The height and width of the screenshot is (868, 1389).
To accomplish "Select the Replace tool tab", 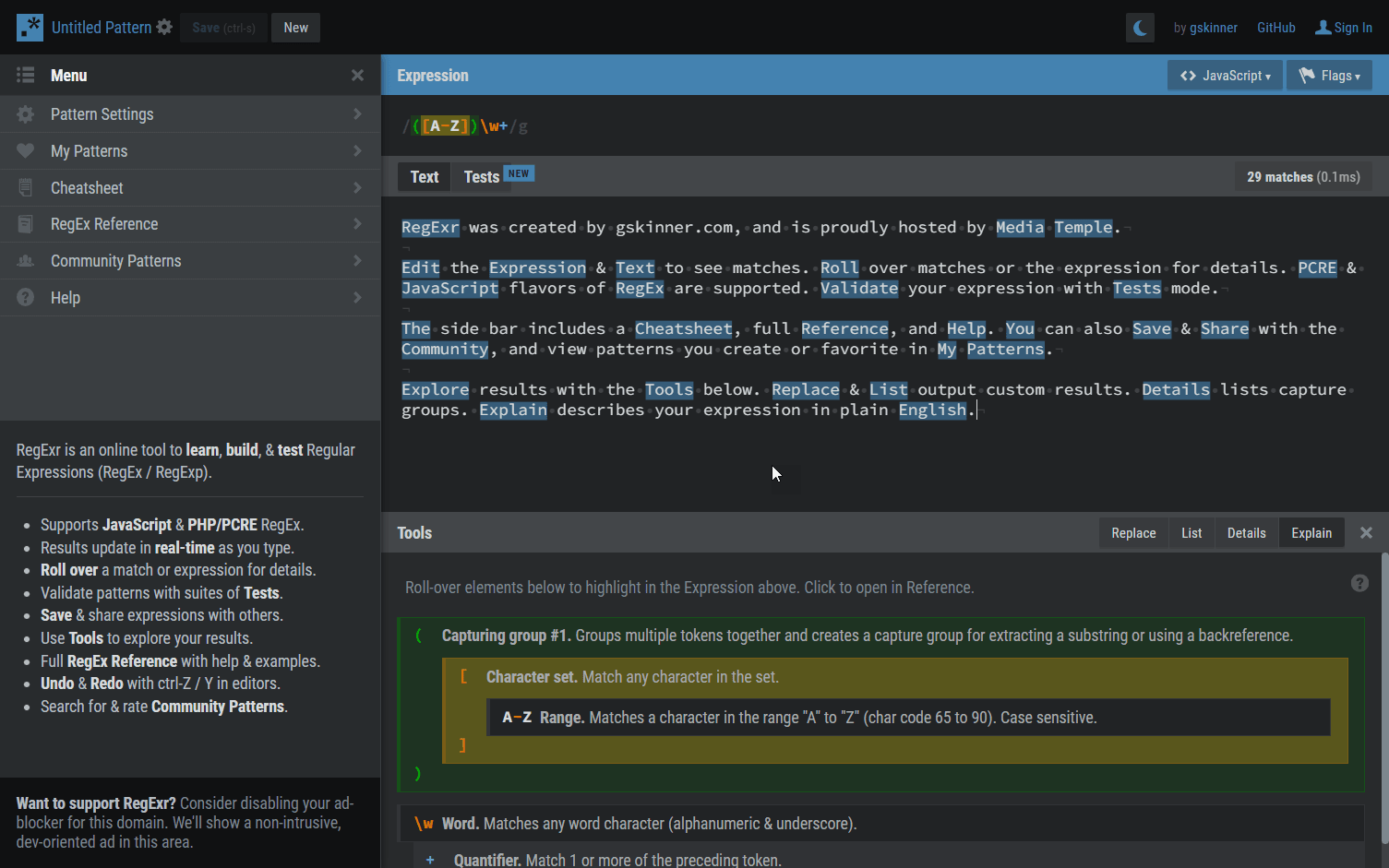I will [1133, 533].
